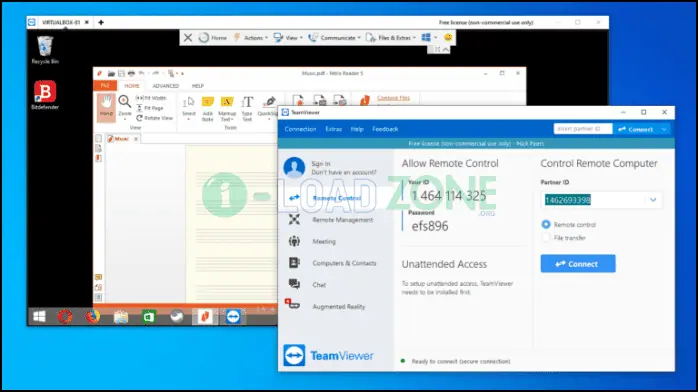The height and width of the screenshot is (392, 698).
Task: Click the Combine Files link in Nitro
Action: point(393,98)
